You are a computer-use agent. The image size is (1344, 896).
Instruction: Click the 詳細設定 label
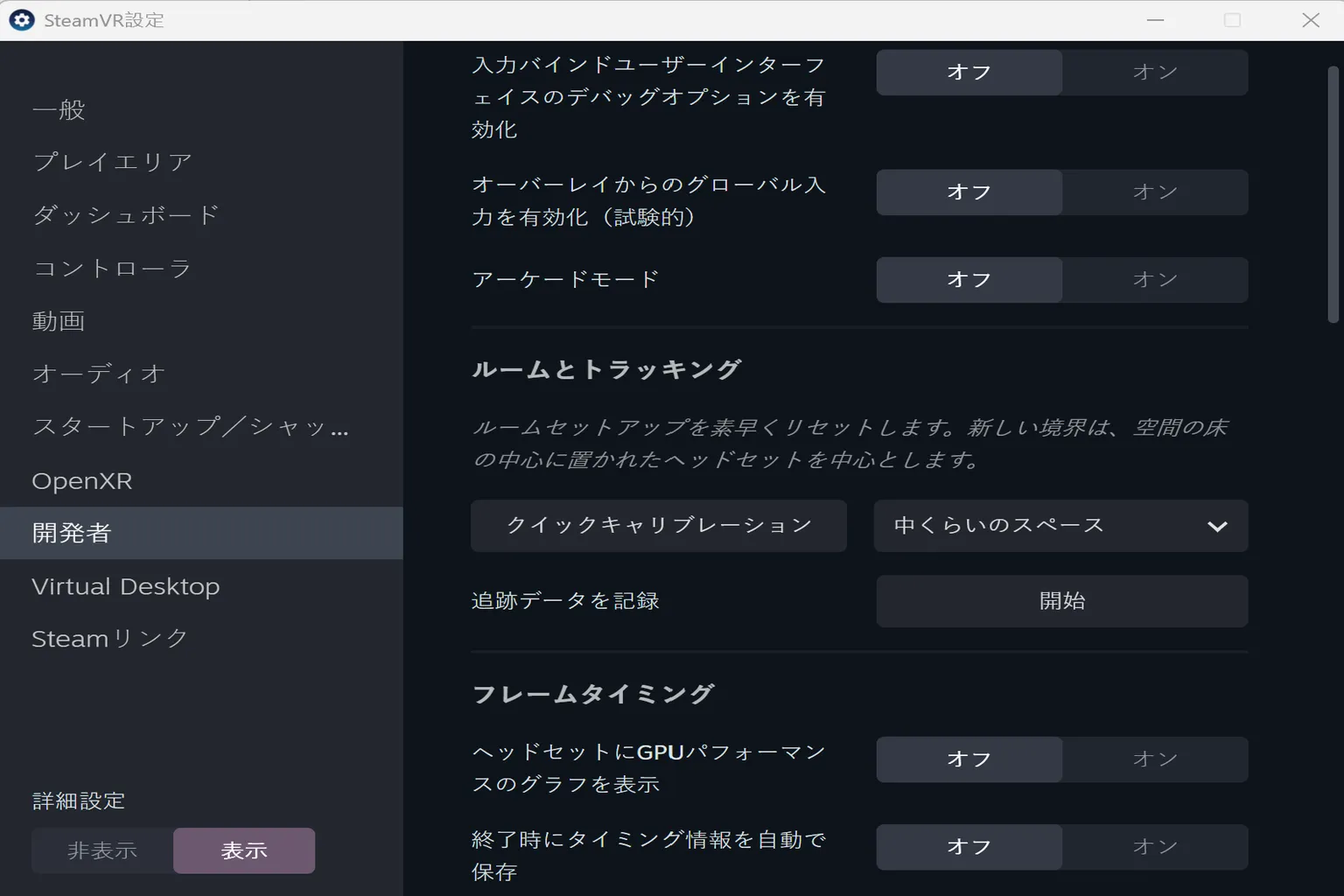pyautogui.click(x=79, y=801)
